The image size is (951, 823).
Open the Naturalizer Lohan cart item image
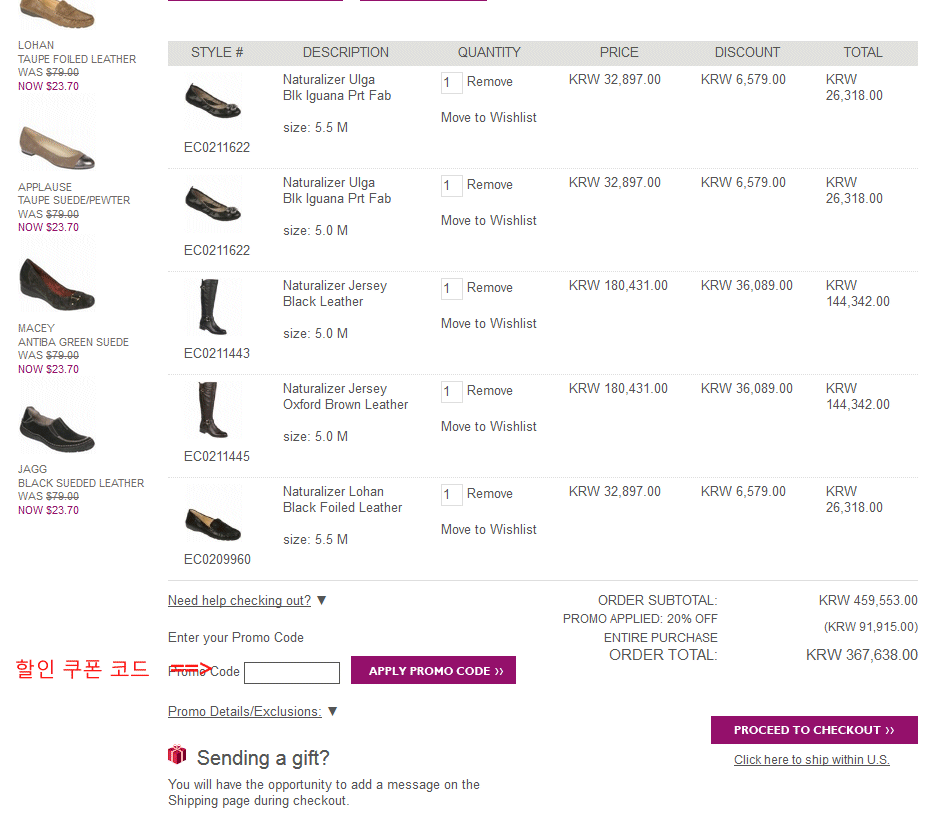pos(212,520)
